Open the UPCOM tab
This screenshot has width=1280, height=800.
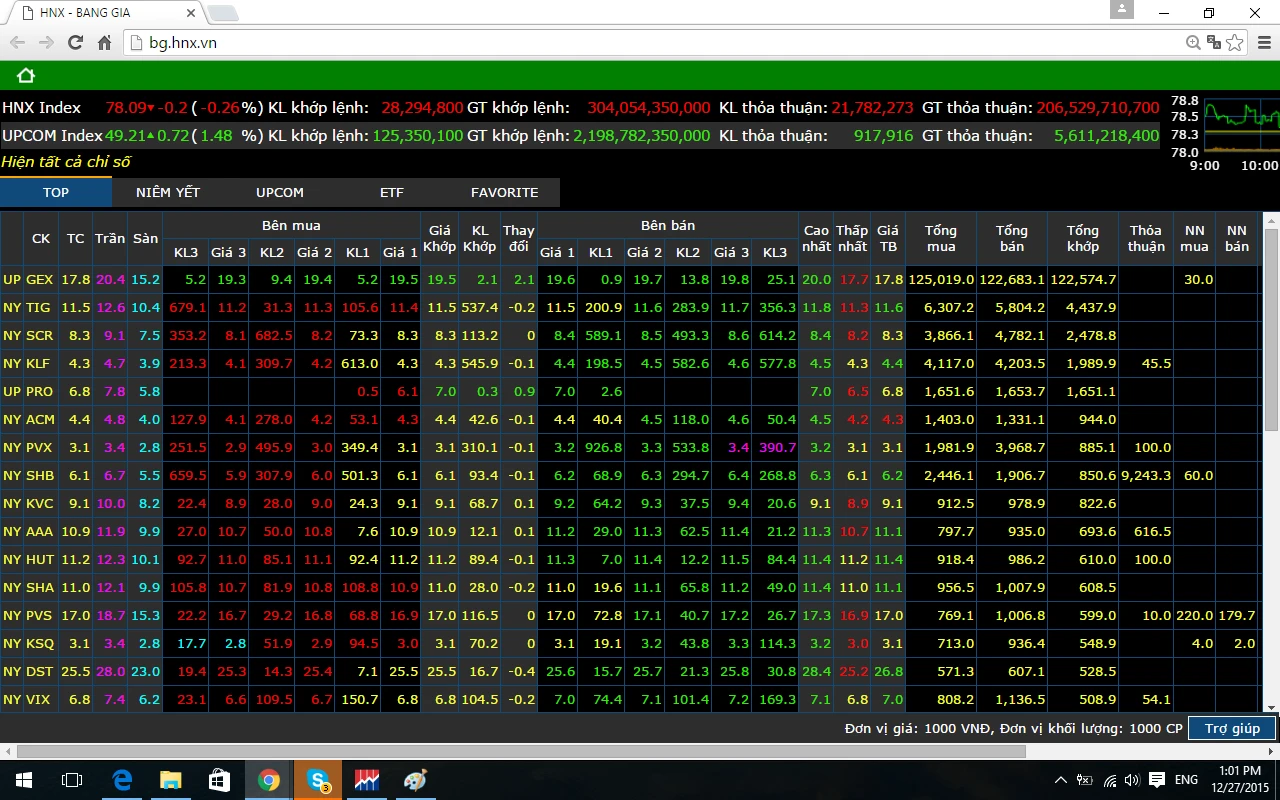click(x=280, y=192)
